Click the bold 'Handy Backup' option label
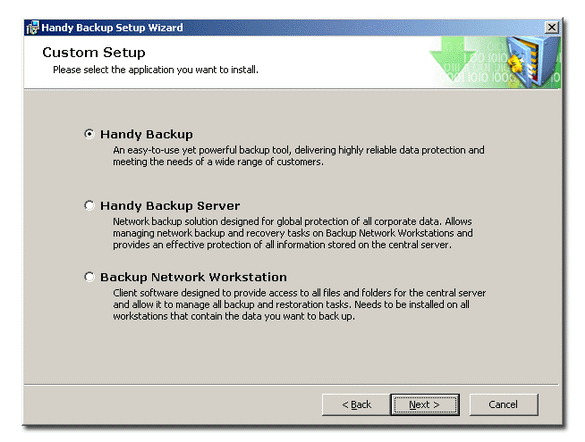This screenshot has height=442, width=585. tap(146, 134)
